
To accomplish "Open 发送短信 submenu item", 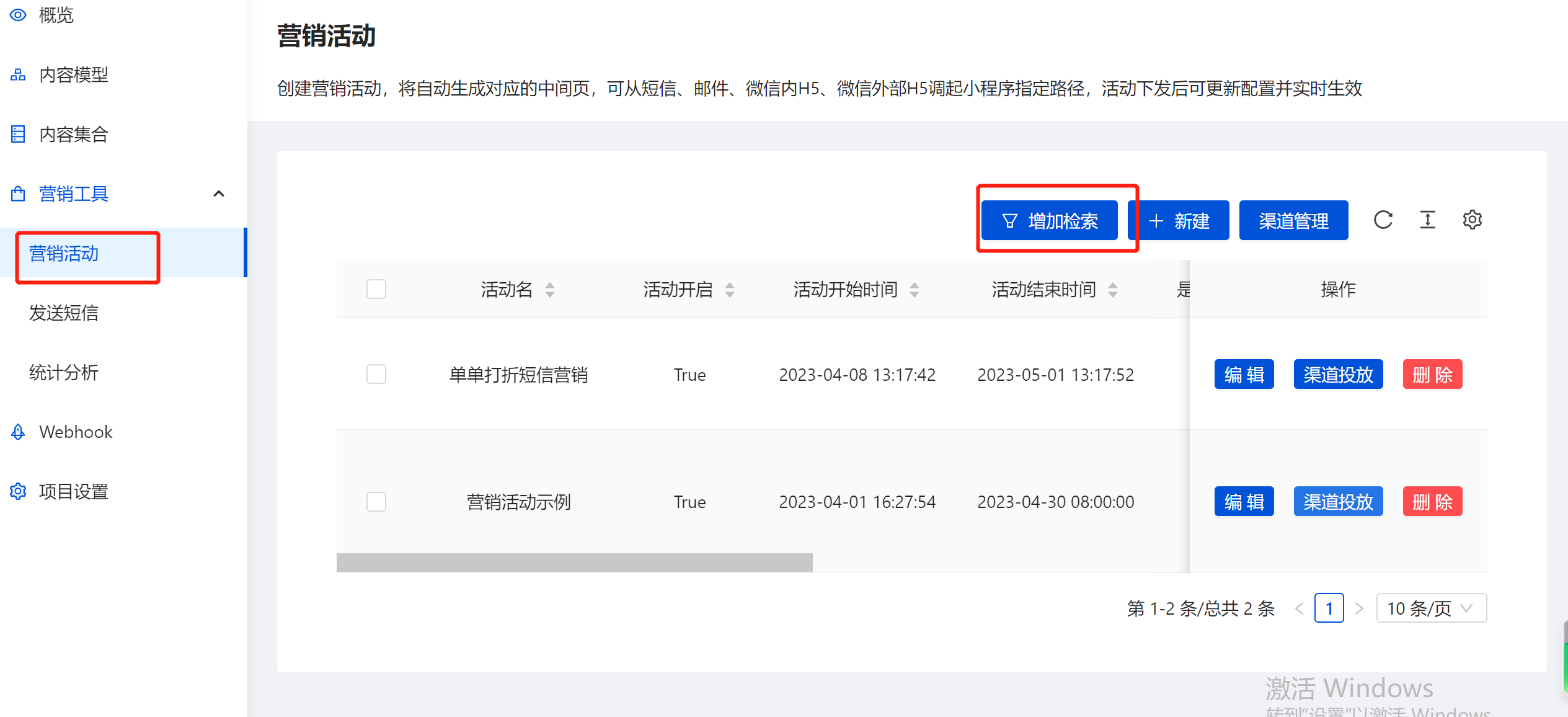I will click(64, 313).
